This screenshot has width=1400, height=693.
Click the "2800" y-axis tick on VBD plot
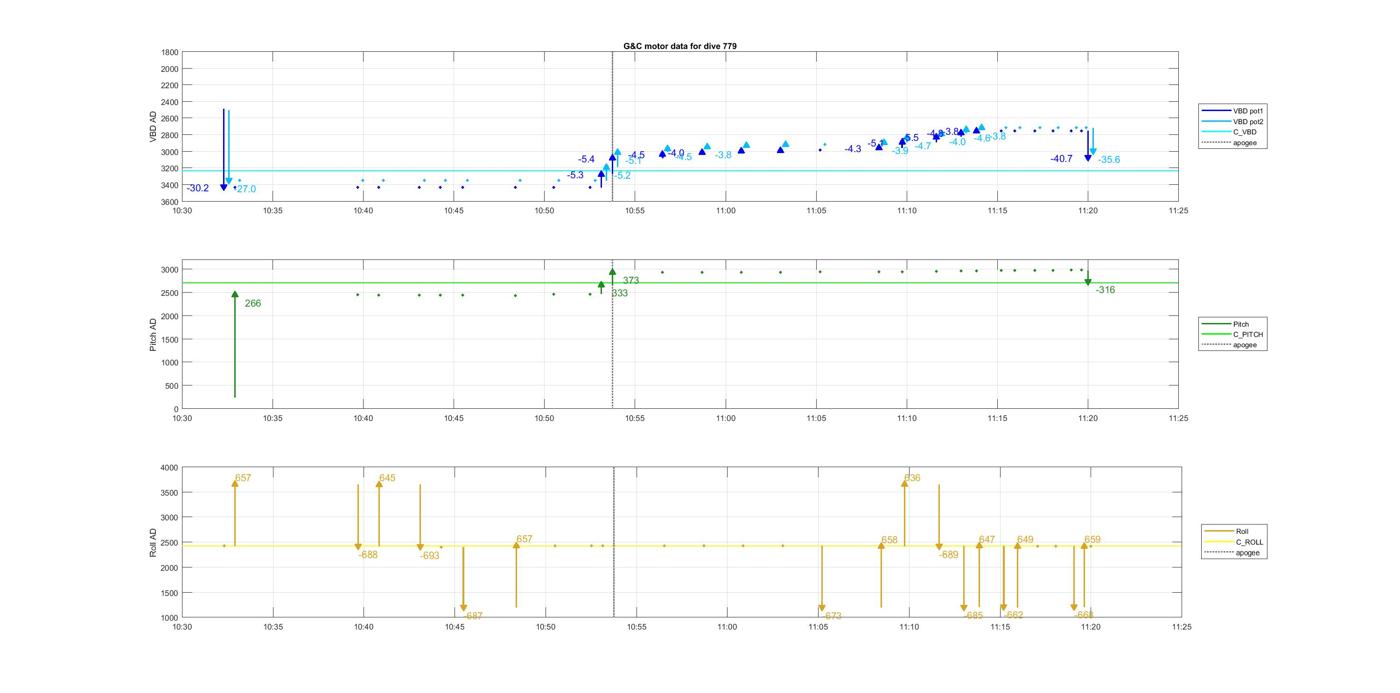[170, 135]
